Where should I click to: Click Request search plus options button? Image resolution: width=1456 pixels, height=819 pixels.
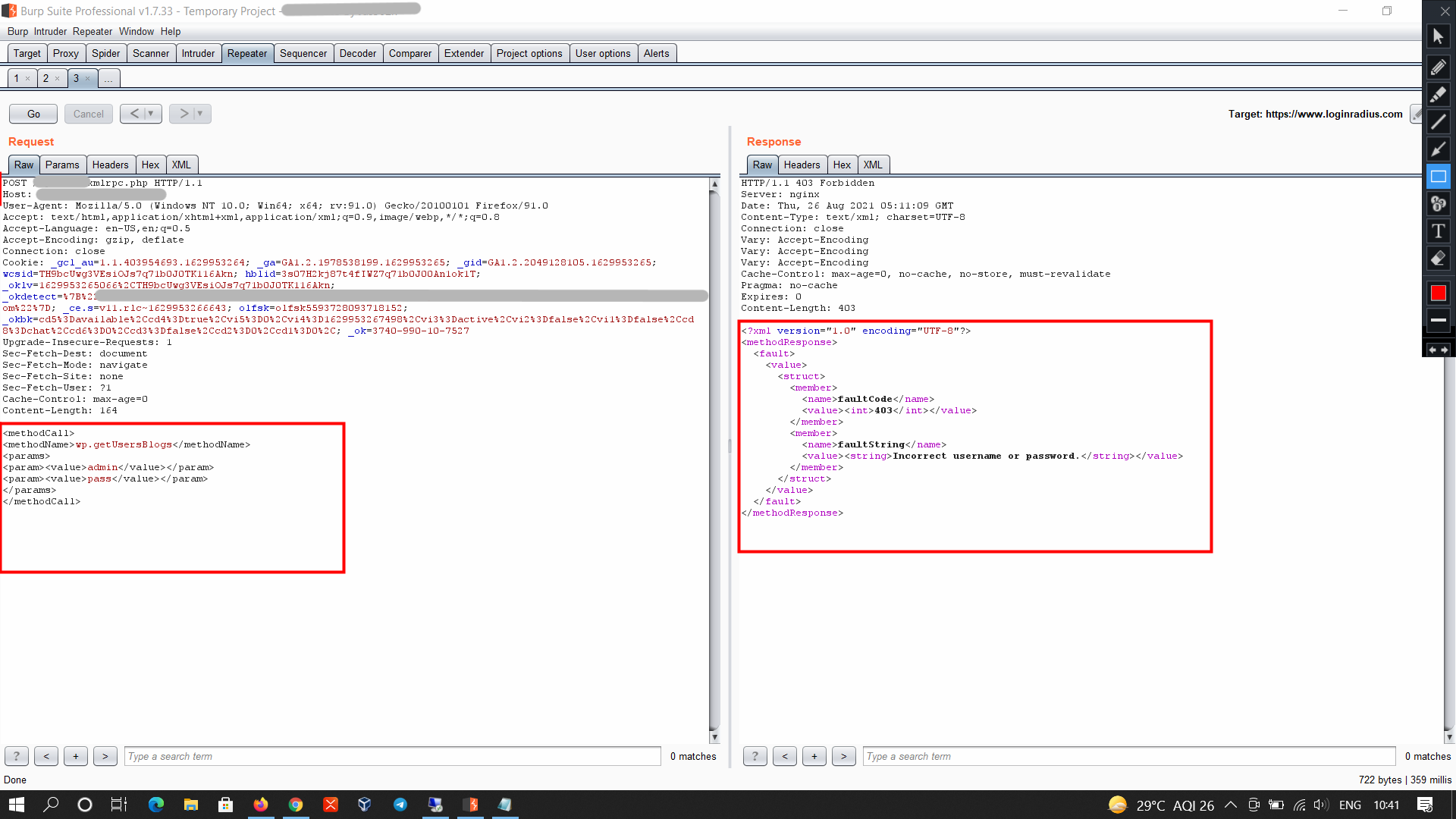tap(76, 756)
